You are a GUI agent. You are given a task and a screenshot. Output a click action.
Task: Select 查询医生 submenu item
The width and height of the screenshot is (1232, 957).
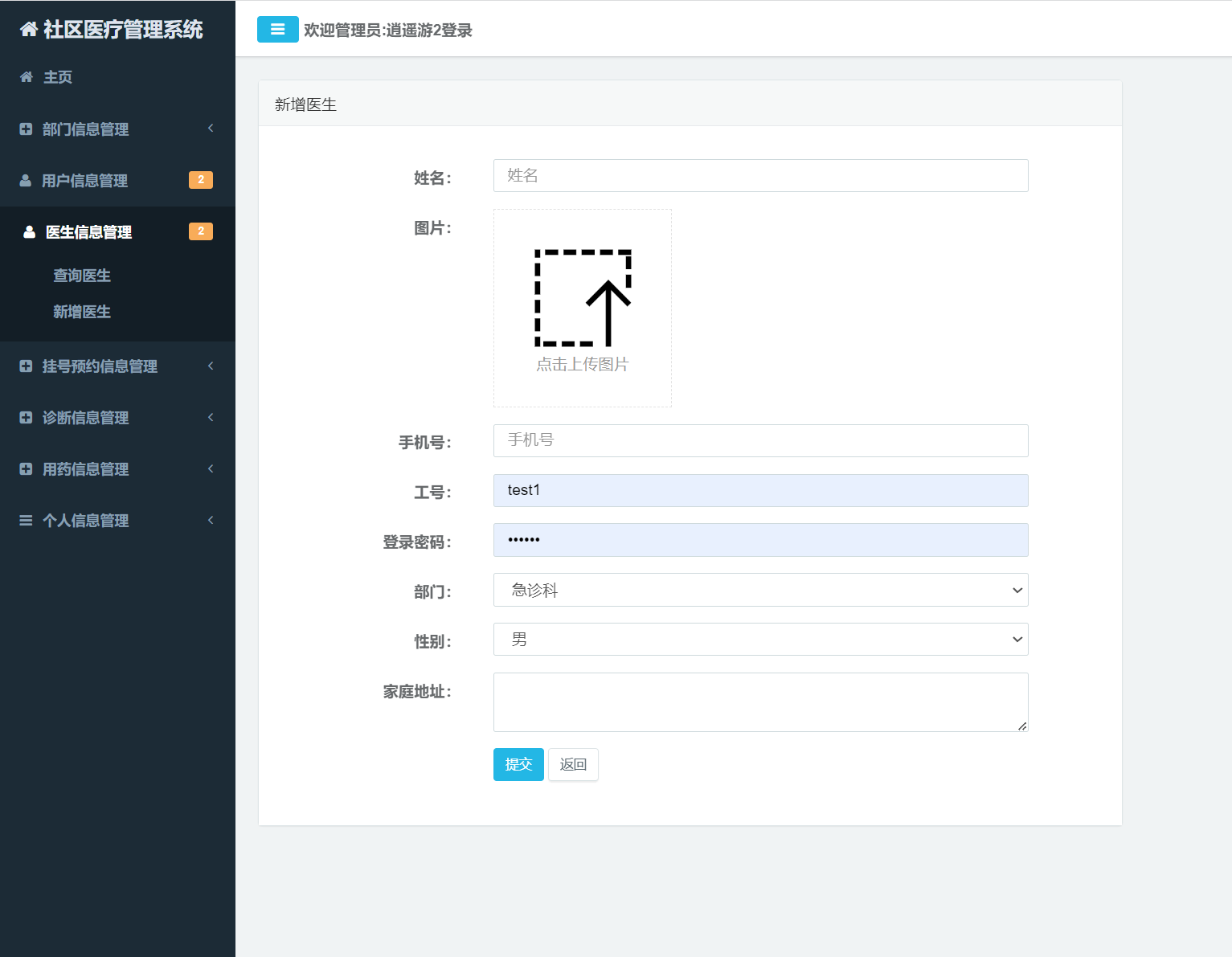pyautogui.click(x=82, y=276)
